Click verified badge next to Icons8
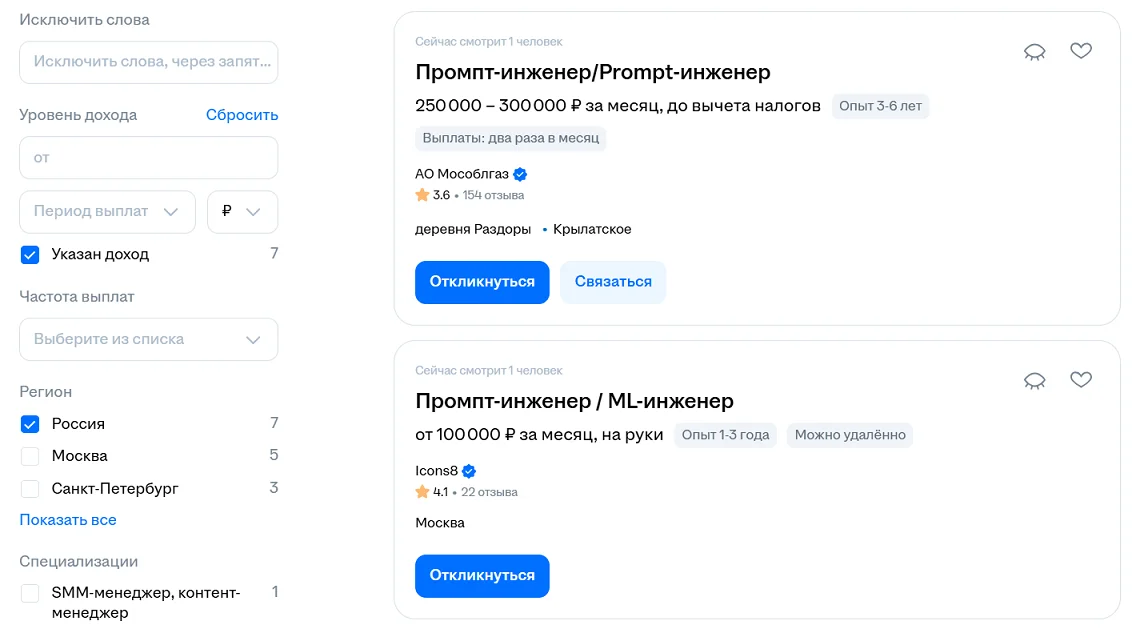Image resolution: width=1138 pixels, height=629 pixels. click(x=469, y=471)
